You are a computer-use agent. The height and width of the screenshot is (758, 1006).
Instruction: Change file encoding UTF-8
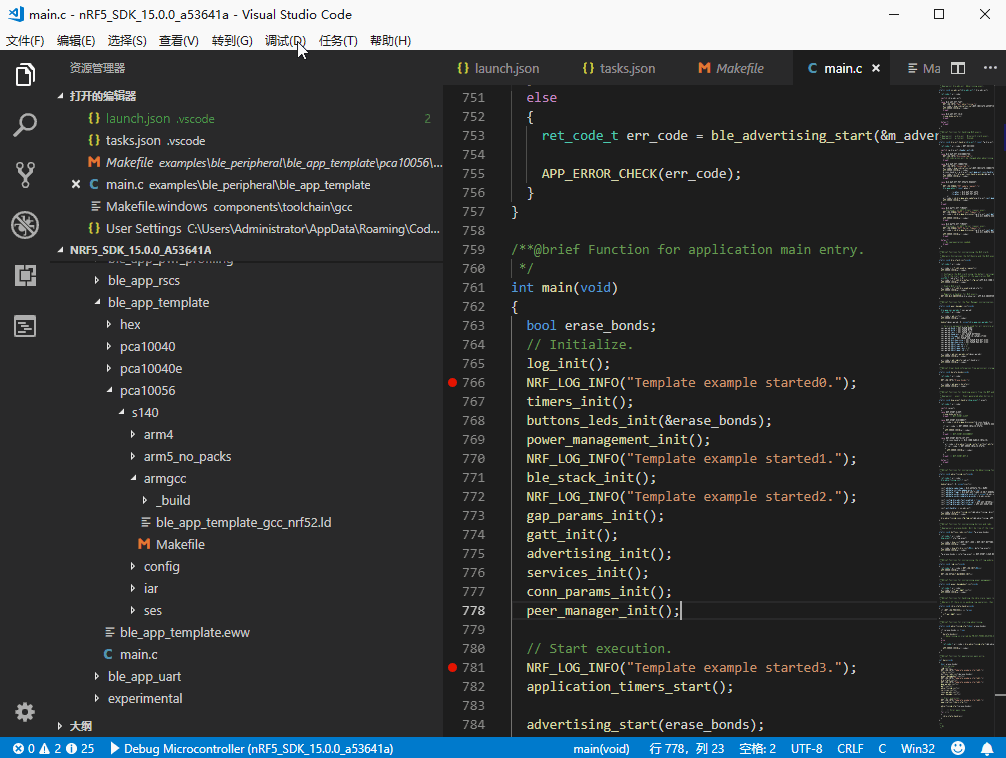806,748
